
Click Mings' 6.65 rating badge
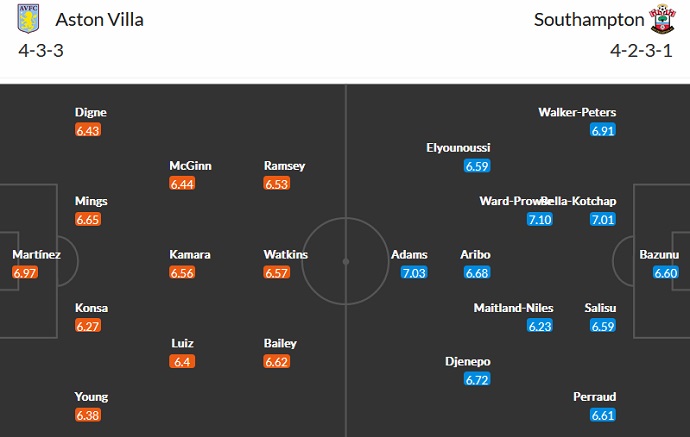[x=88, y=219]
